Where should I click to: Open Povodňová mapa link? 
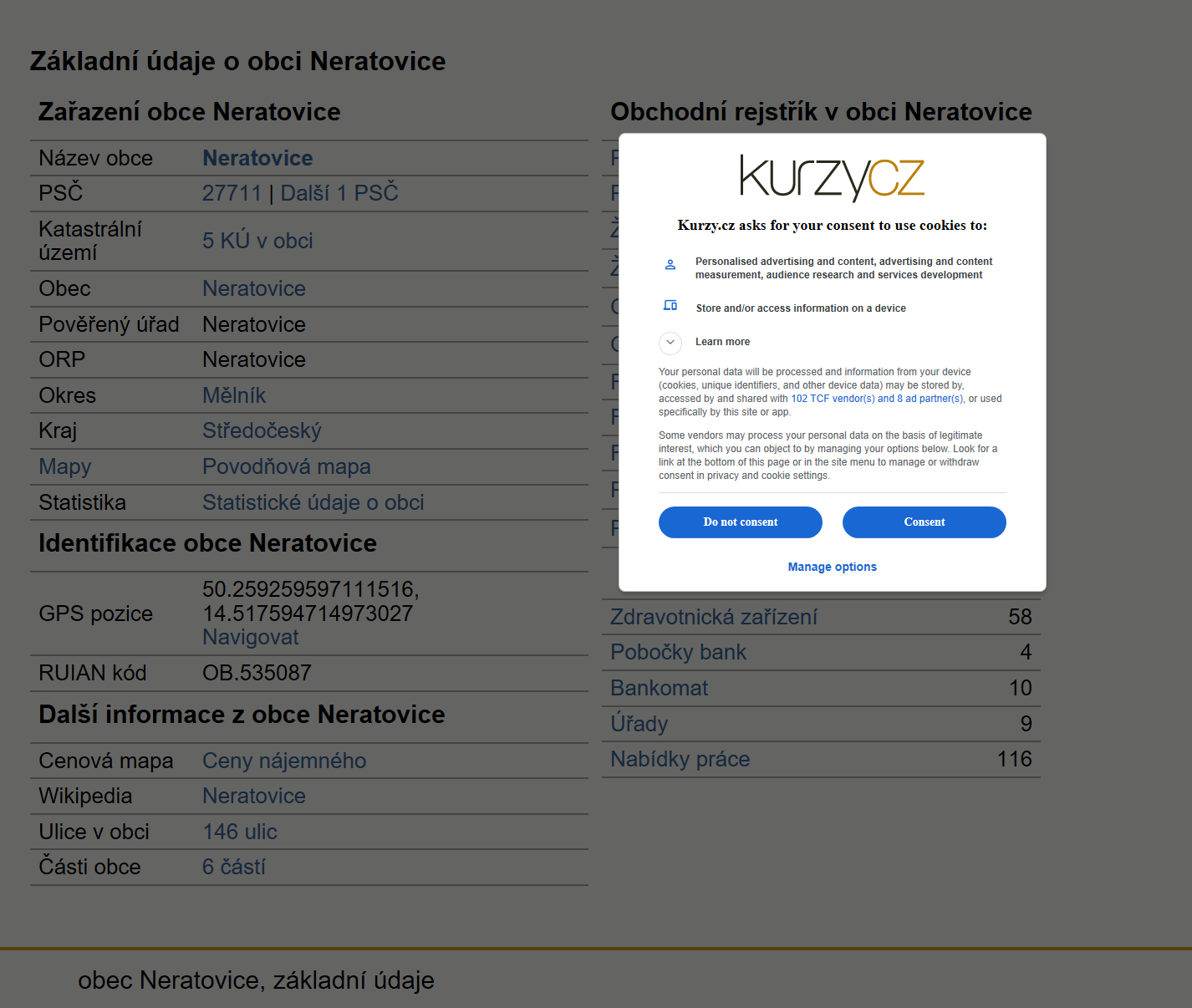[287, 466]
